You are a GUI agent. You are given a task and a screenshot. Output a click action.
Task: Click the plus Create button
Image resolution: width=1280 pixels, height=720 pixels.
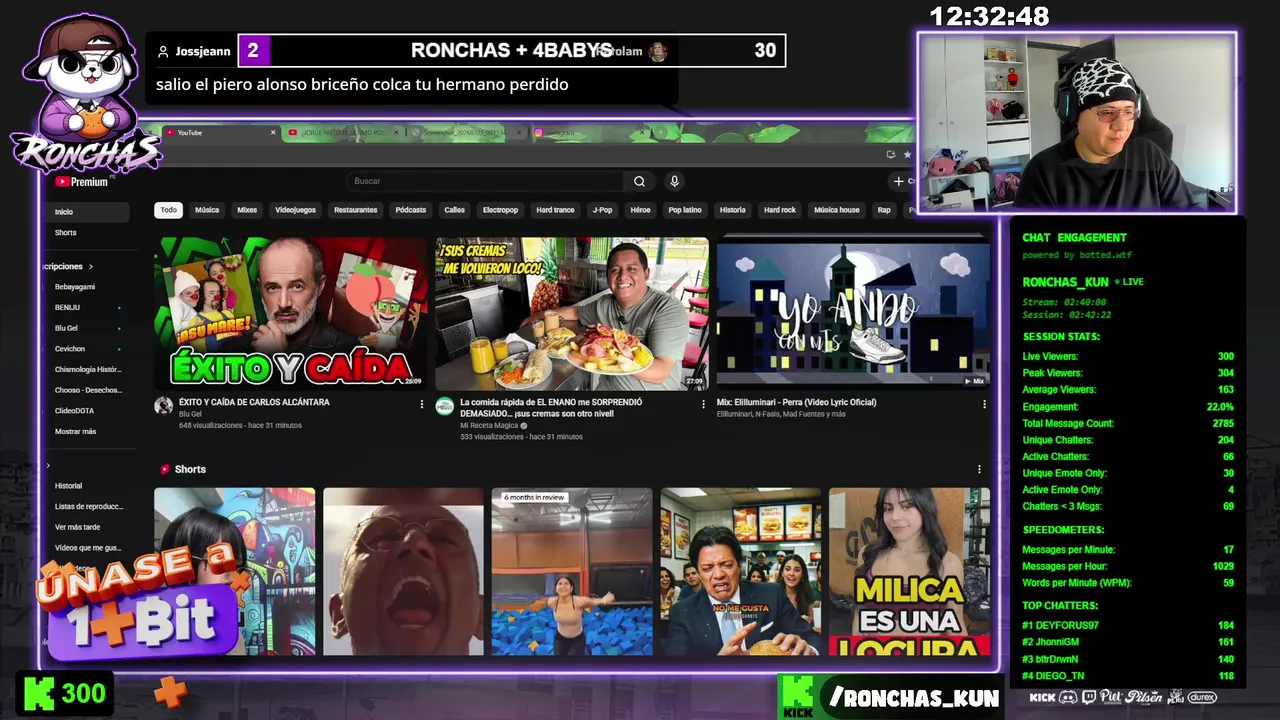pos(902,181)
